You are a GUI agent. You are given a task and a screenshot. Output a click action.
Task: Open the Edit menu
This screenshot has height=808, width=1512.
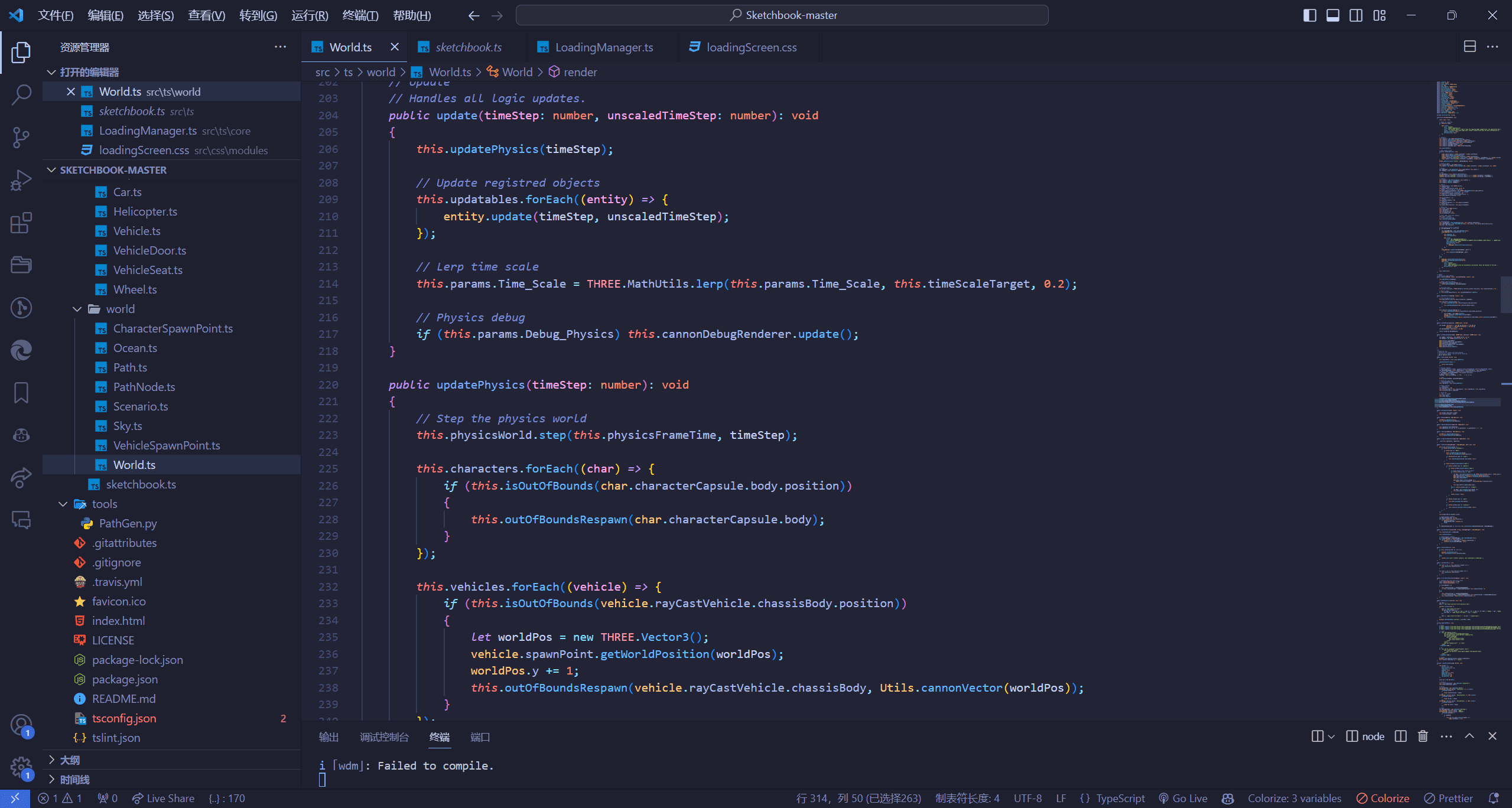pos(105,15)
